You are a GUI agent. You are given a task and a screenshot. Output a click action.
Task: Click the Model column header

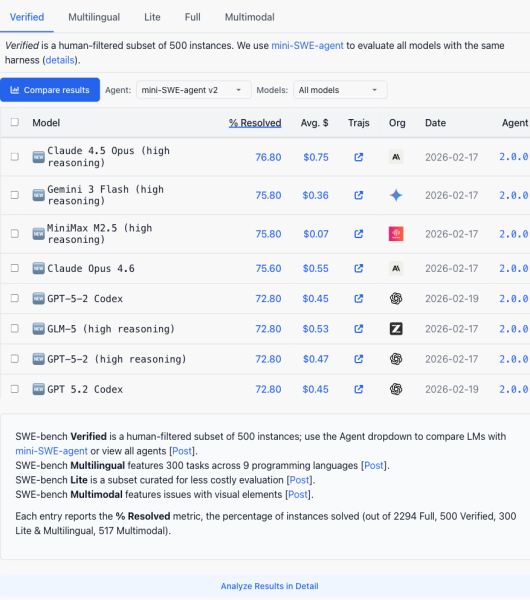coord(46,123)
